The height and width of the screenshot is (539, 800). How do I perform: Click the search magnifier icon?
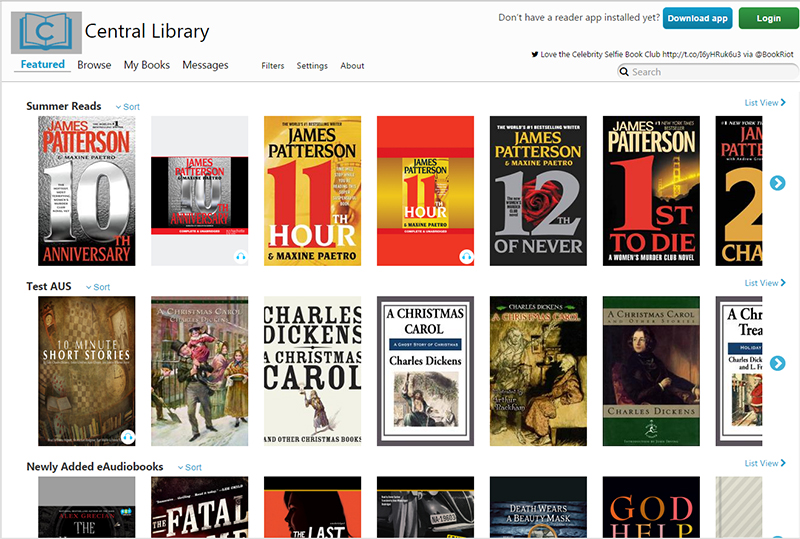point(623,72)
